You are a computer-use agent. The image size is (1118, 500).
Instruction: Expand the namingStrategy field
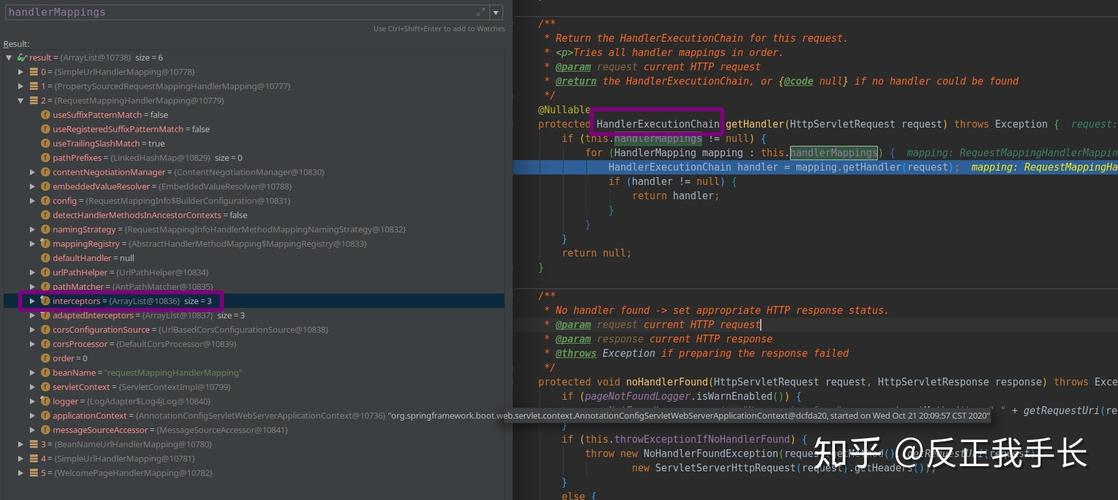(33, 230)
